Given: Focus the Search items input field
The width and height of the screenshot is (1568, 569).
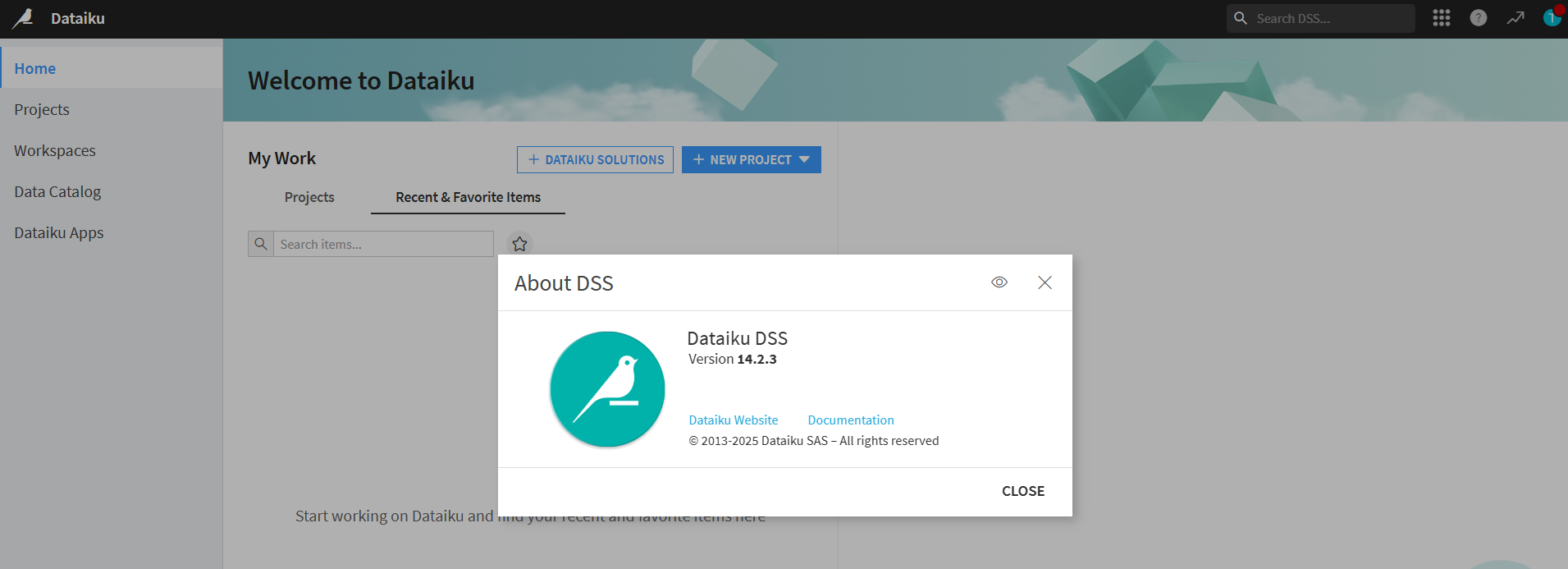Looking at the screenshot, I should click(383, 244).
